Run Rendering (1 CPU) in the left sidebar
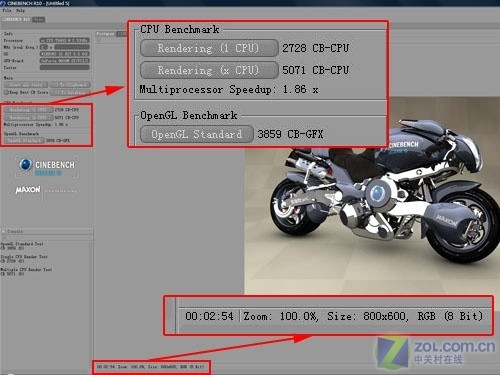Screen dimensions: 500x375 coord(29,110)
